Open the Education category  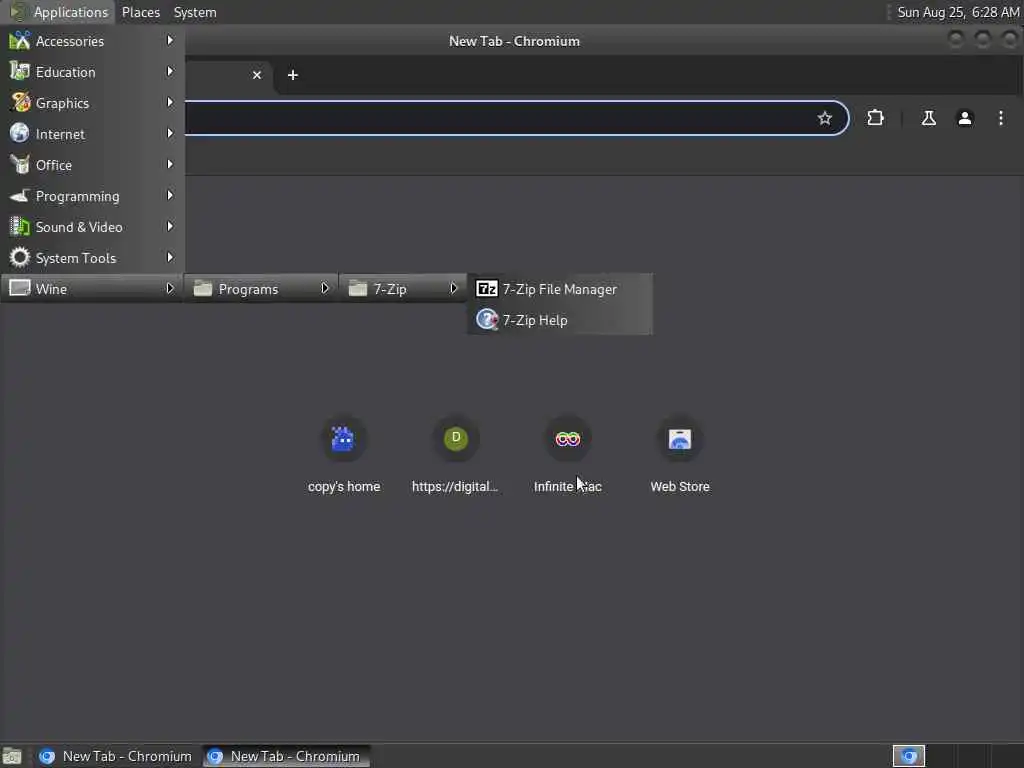[x=91, y=72]
